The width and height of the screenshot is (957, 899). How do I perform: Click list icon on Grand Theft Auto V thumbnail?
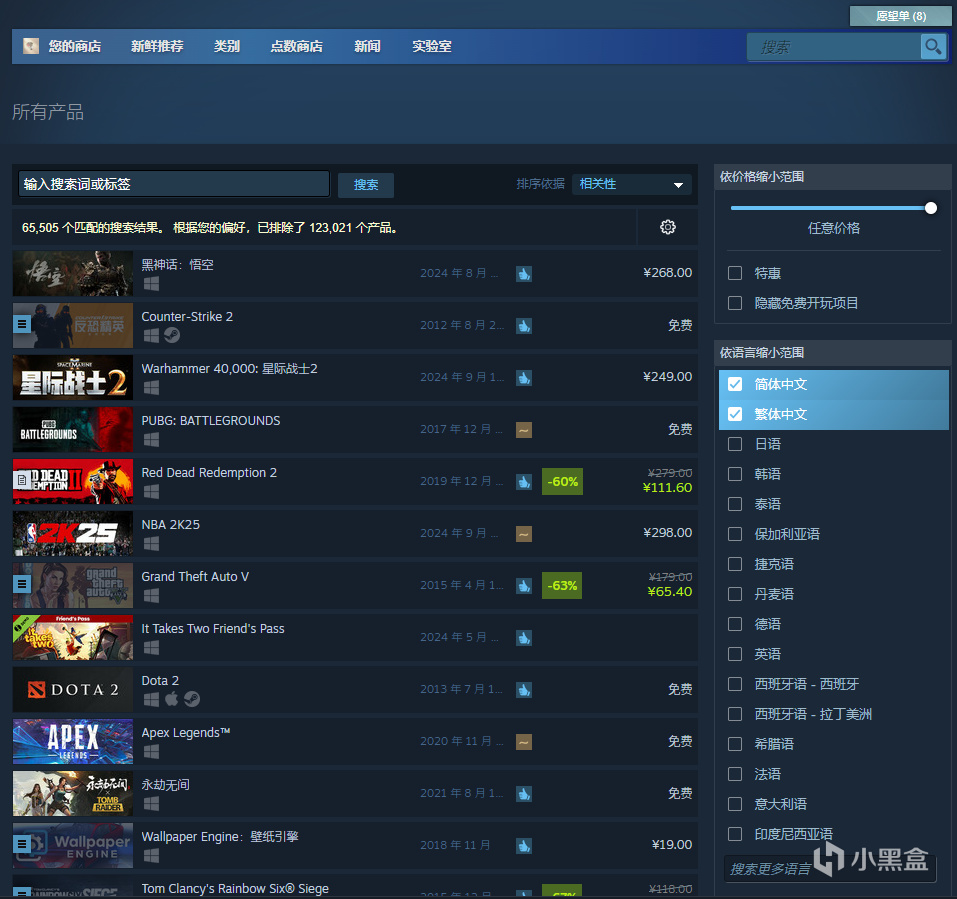[x=22, y=584]
